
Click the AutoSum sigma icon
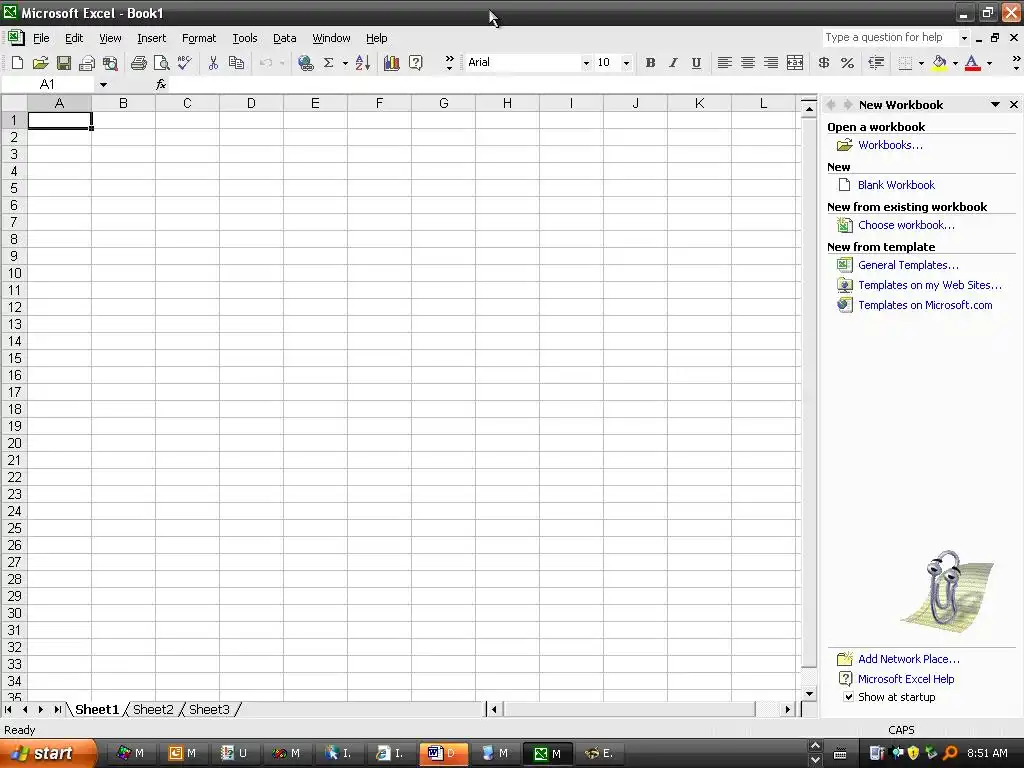point(328,63)
